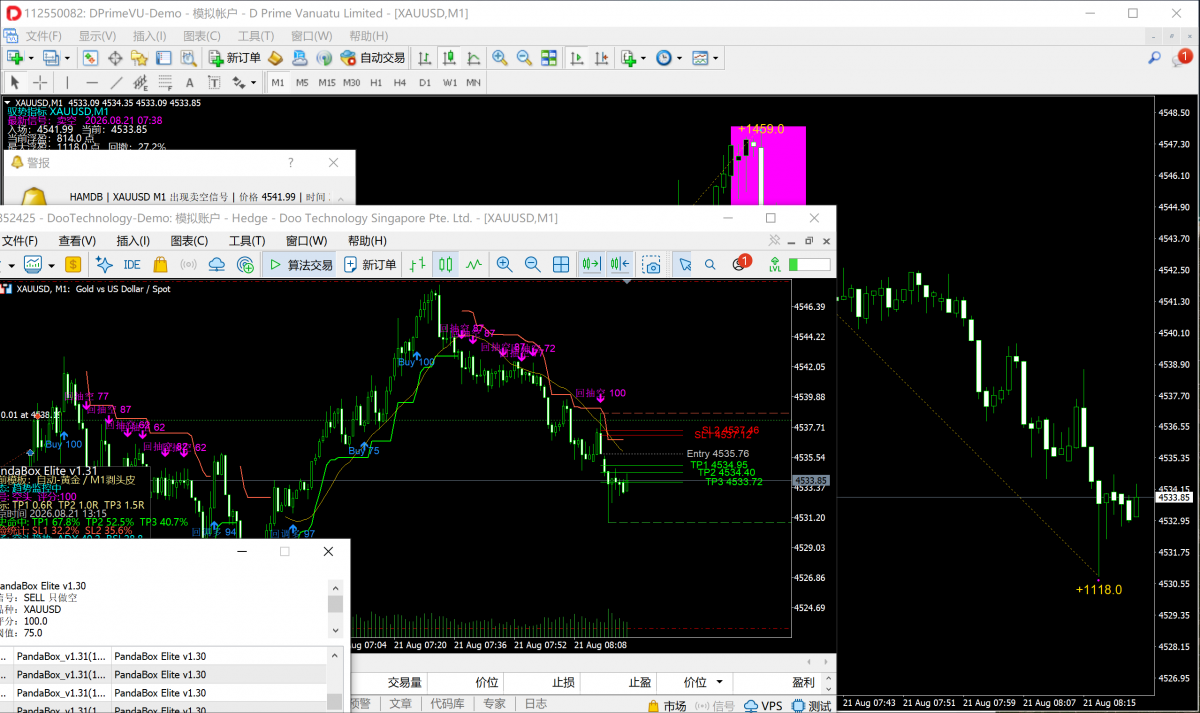Viewport: 1200px width, 713px height.
Task: Open MetaEditor book icon in D Prime toolbar
Action: (x=275, y=58)
